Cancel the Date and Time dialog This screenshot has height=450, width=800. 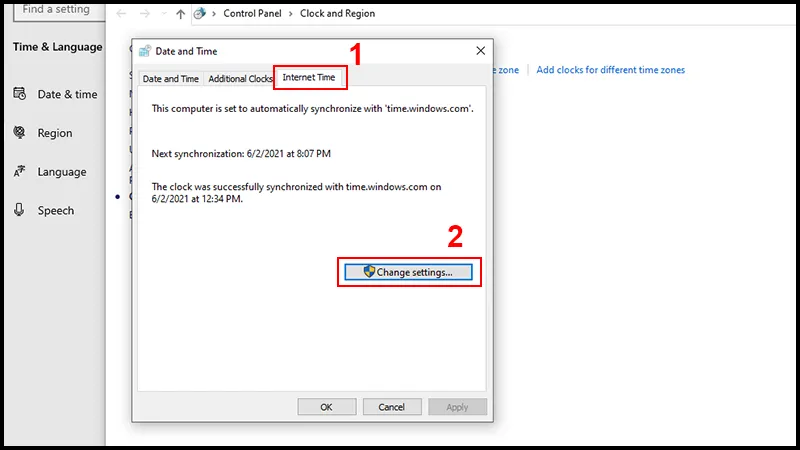tap(392, 407)
